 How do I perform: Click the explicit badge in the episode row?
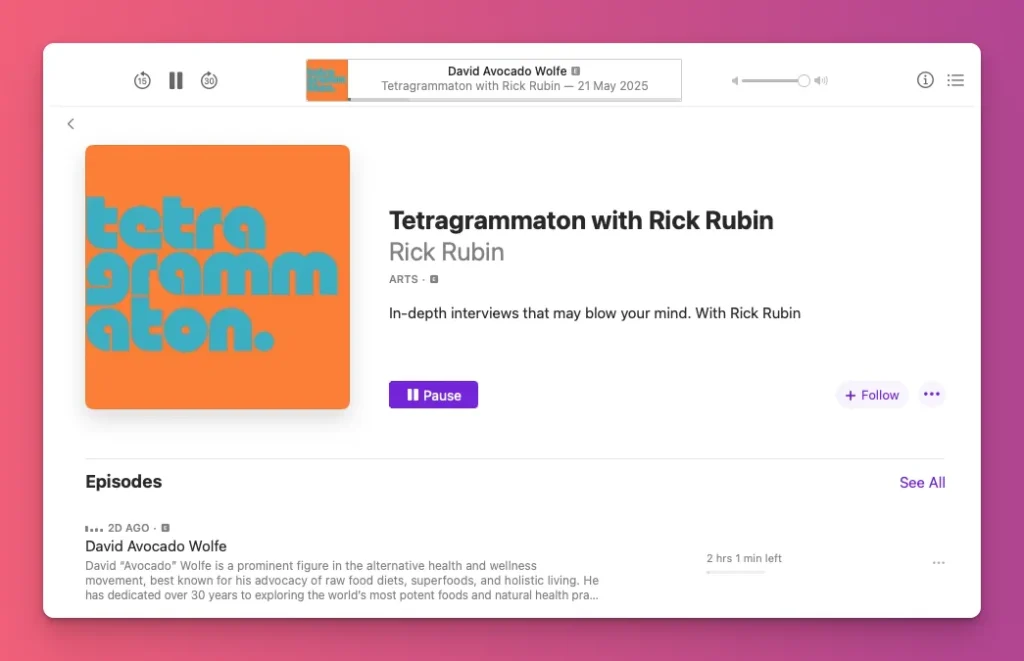coord(165,528)
